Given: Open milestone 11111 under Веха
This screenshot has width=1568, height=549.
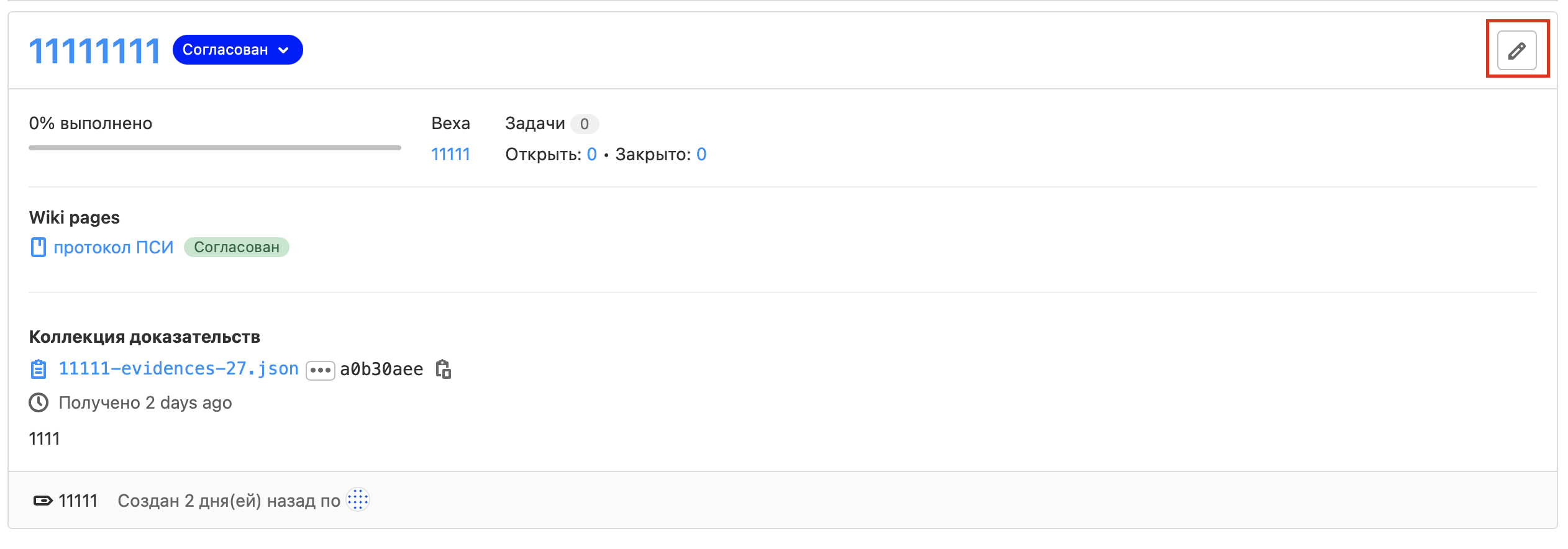Looking at the screenshot, I should (450, 154).
